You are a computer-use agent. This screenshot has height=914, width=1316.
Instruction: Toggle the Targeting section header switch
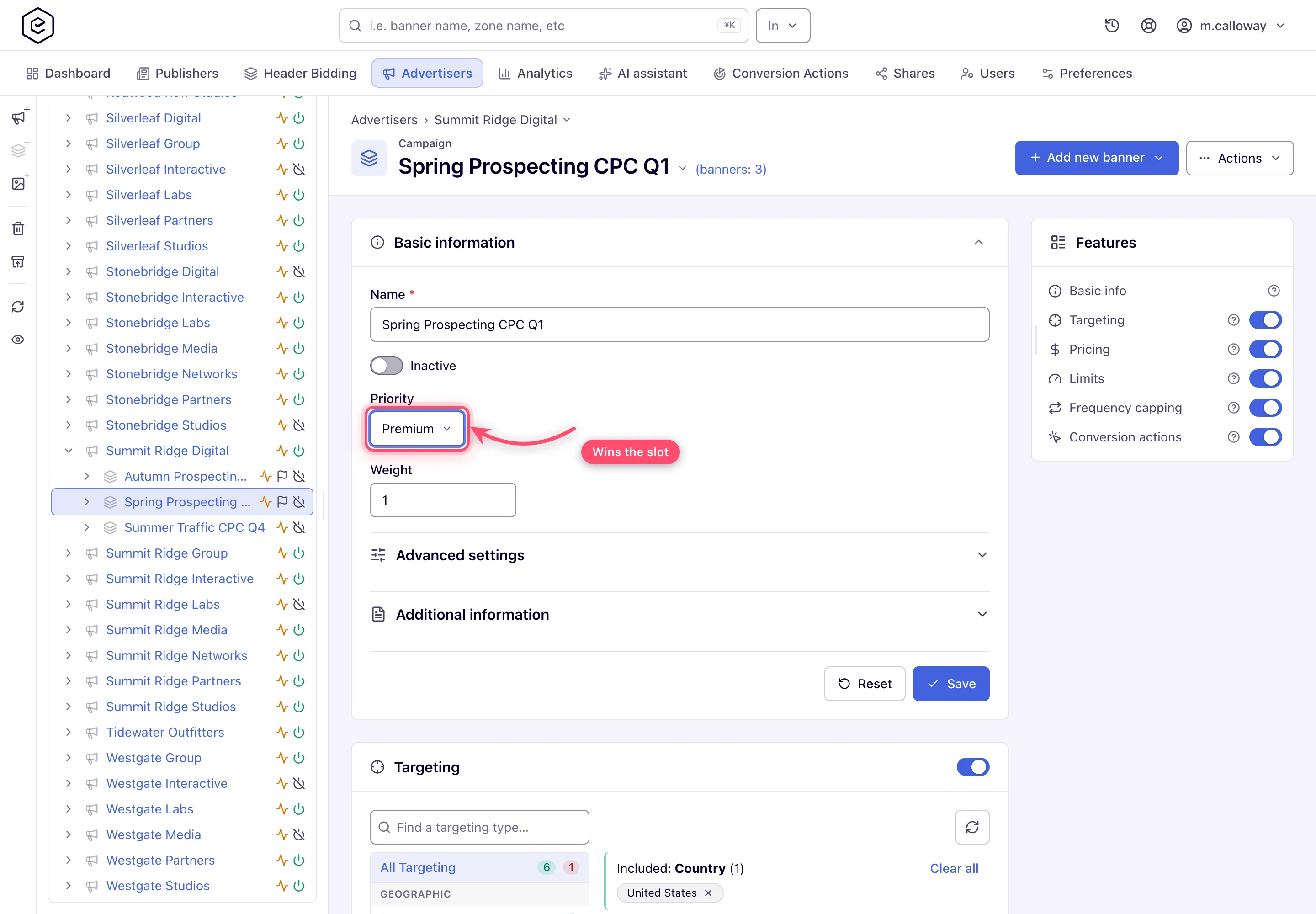point(973,767)
